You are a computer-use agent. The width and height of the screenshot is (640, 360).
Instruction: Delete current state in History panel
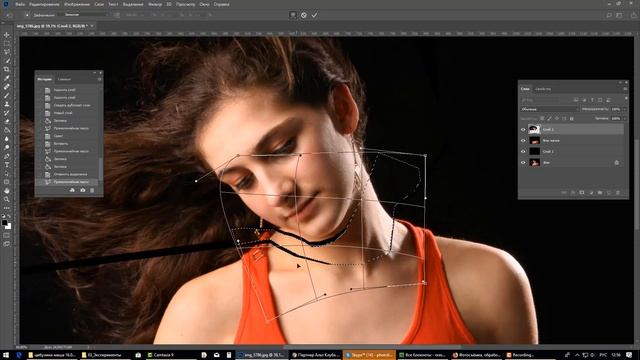coord(92,190)
